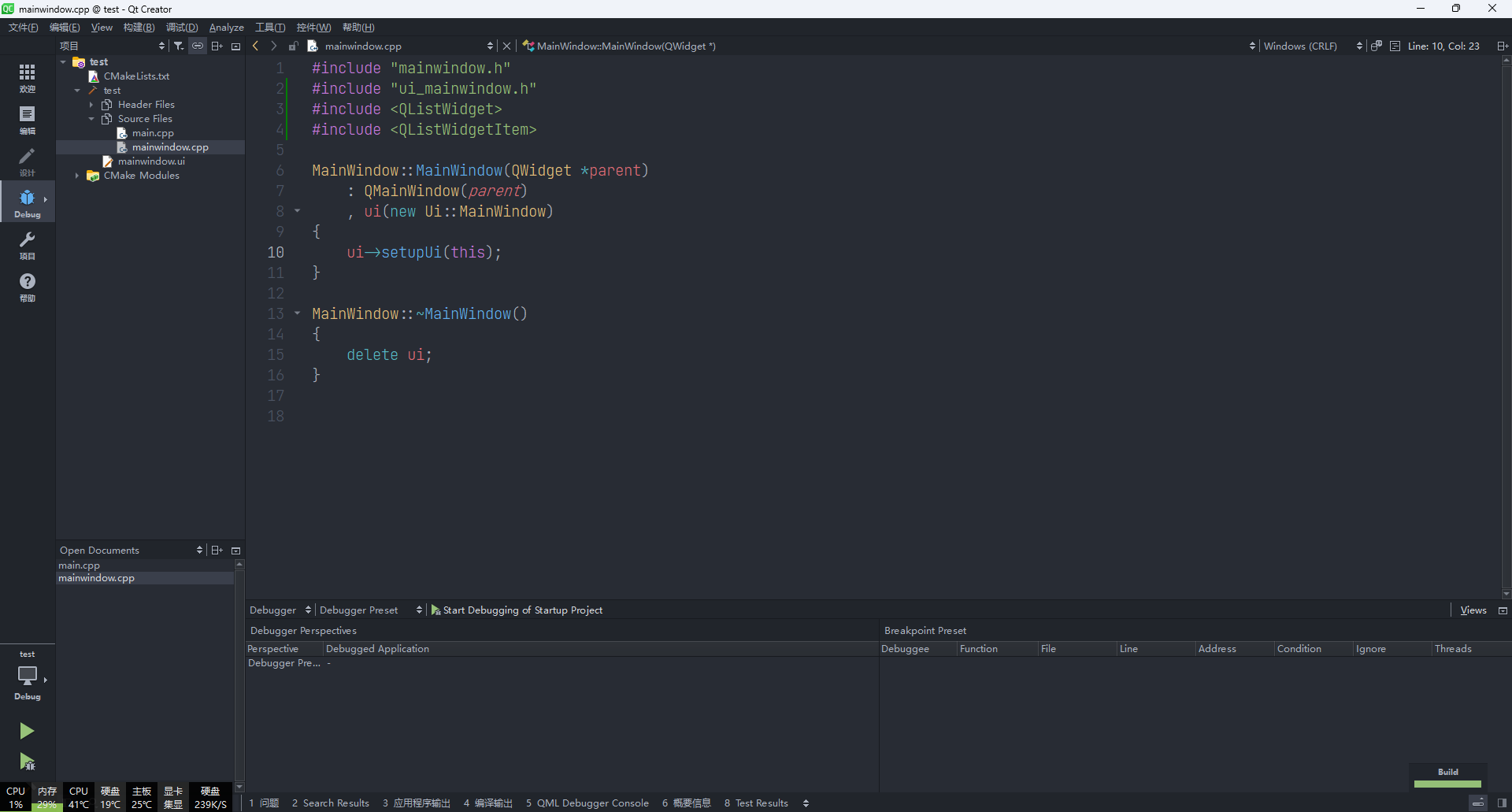Screen dimensions: 1512x812
Task: Click the filter tree icon in project panel
Action: 179,46
